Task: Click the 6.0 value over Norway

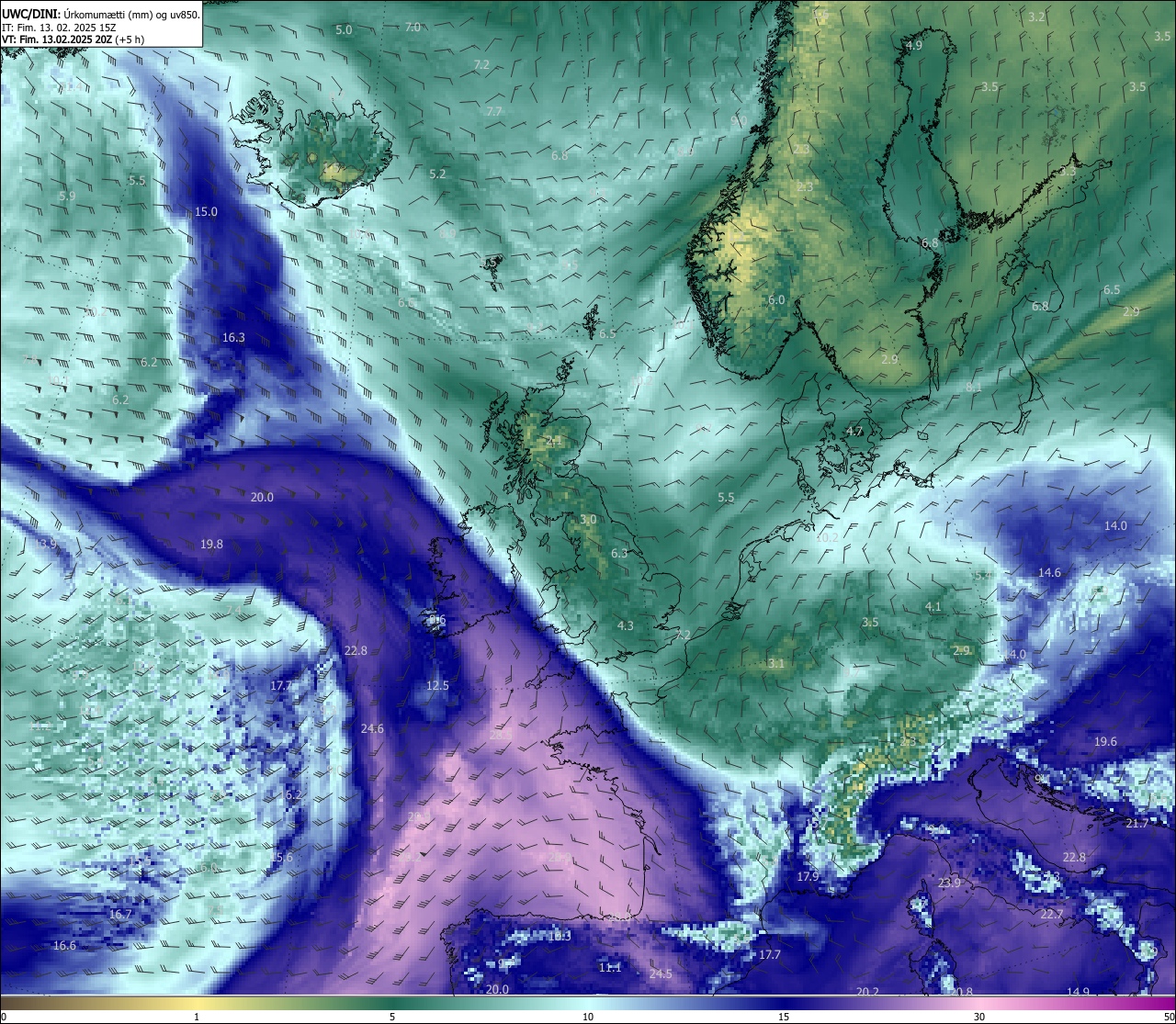Action: [776, 300]
